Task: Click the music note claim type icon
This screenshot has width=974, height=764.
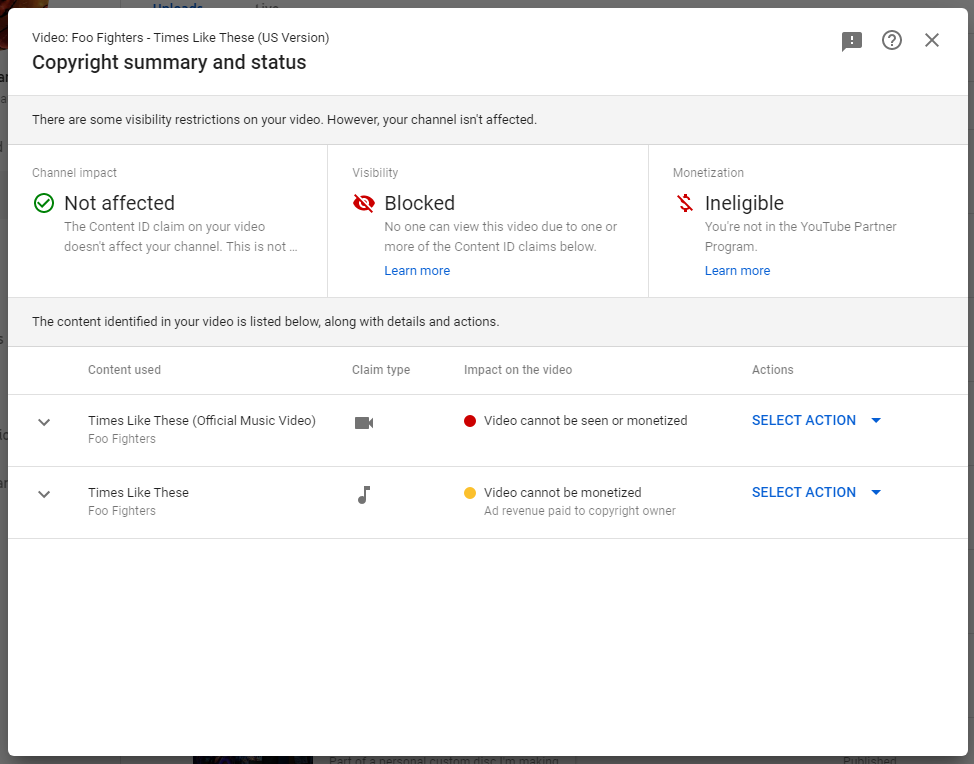Action: 364,495
